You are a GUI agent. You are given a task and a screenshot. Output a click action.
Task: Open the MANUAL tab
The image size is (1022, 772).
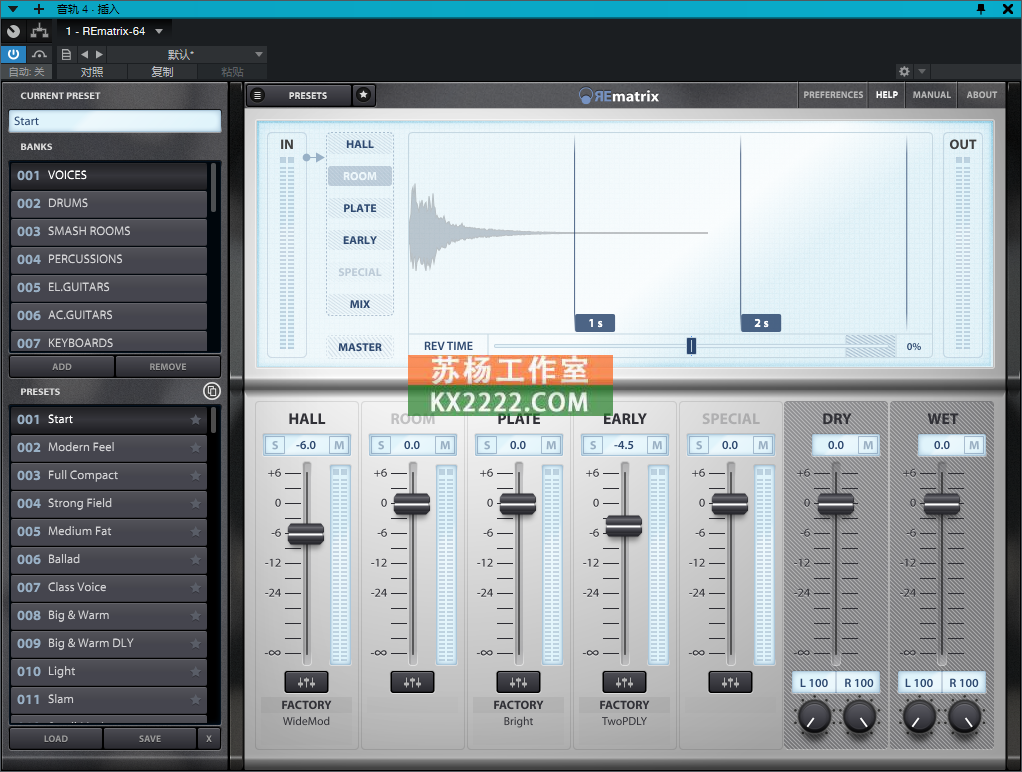pos(931,95)
